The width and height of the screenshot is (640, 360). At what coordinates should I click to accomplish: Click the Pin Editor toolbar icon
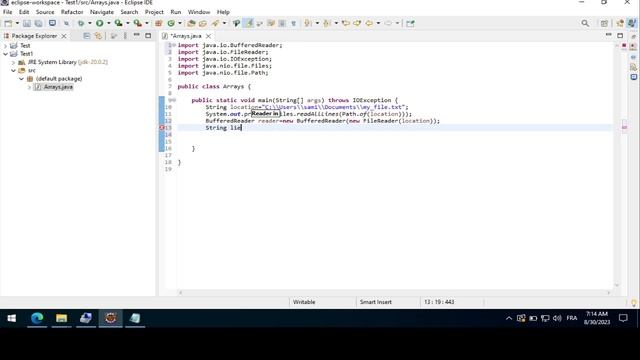point(410,23)
